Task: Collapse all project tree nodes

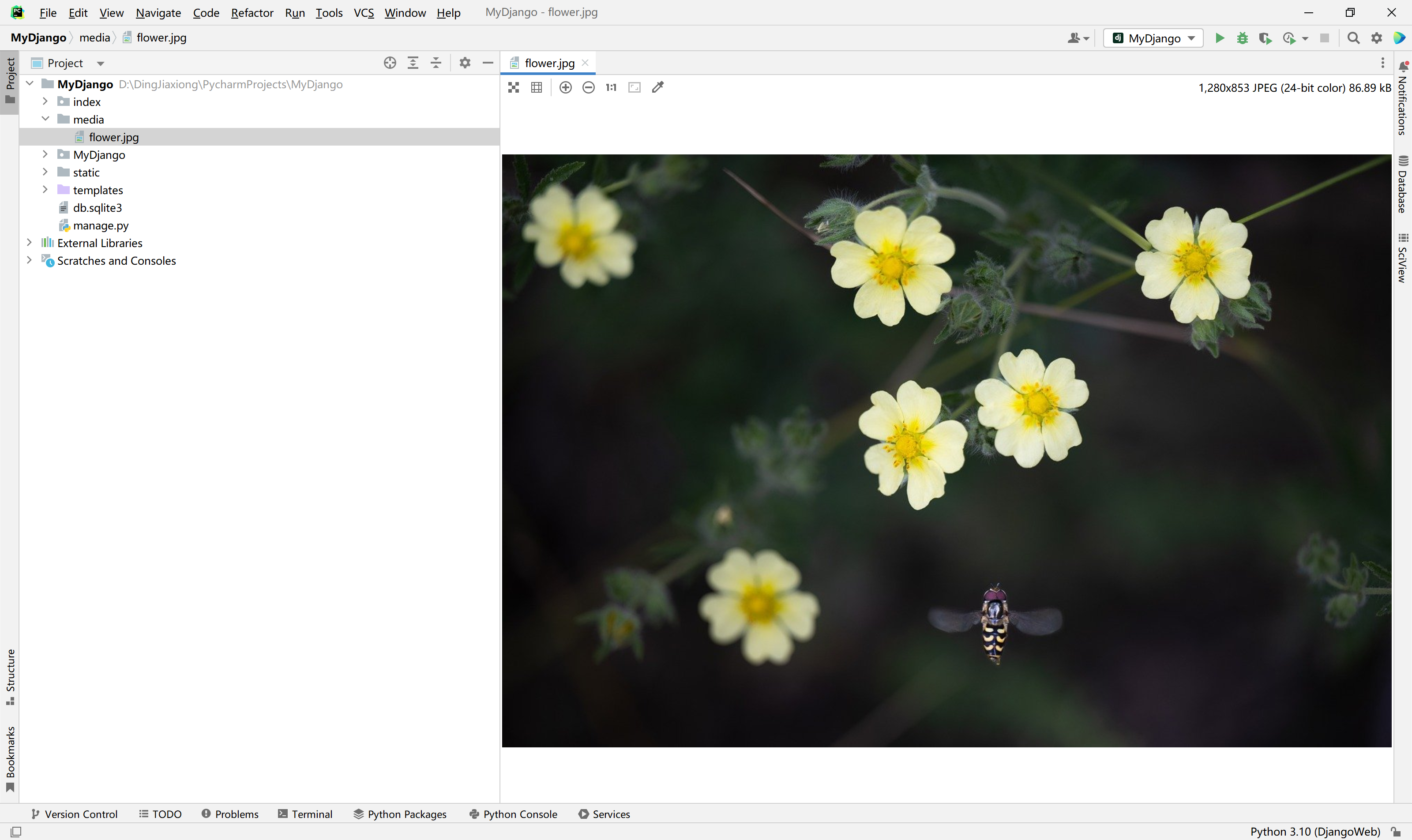Action: click(x=436, y=63)
